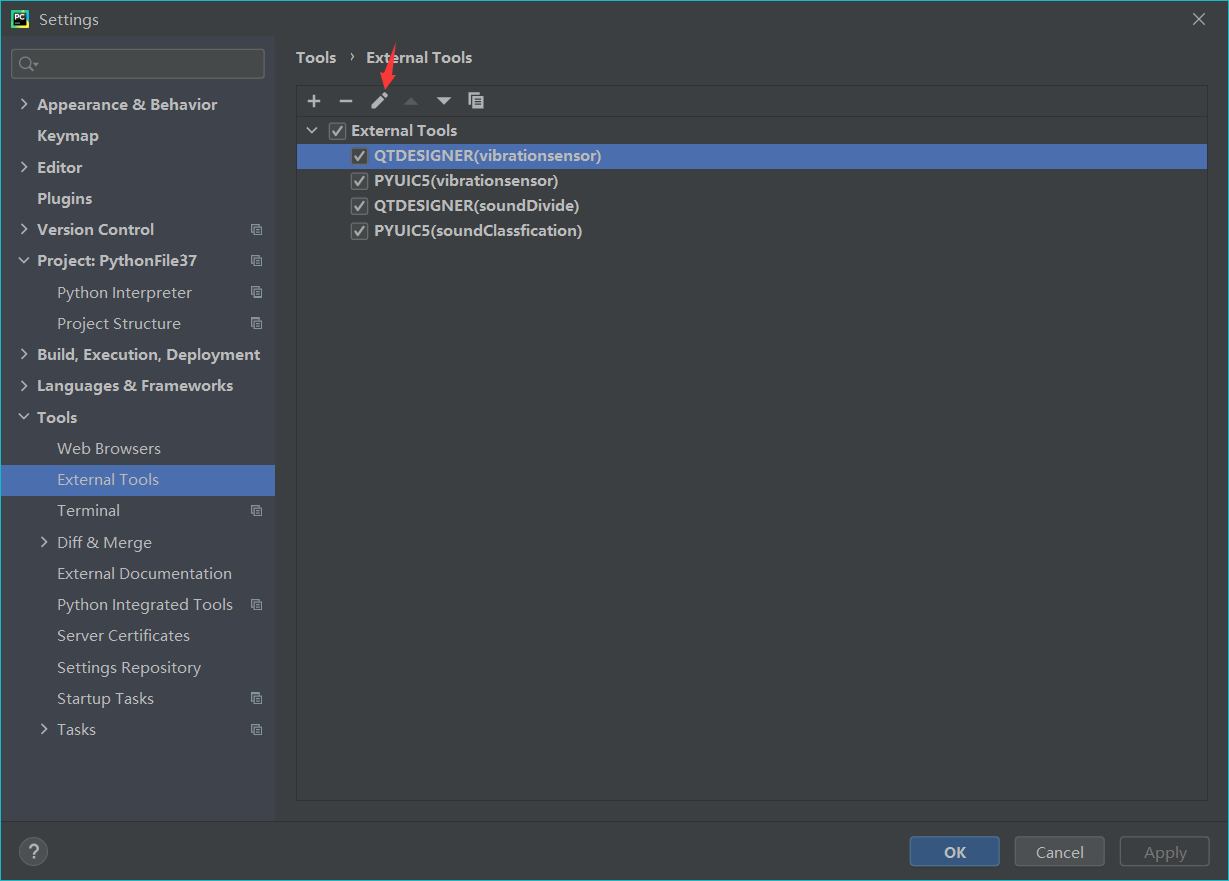
Task: Click project-level icon beside Tasks
Action: [257, 730]
